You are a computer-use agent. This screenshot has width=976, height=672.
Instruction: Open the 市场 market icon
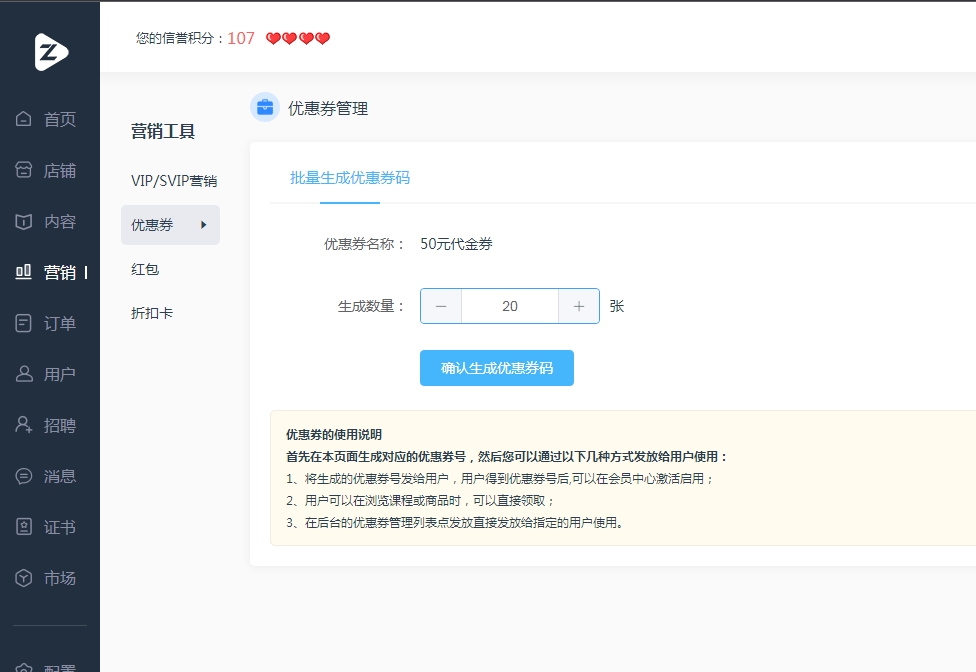click(24, 578)
